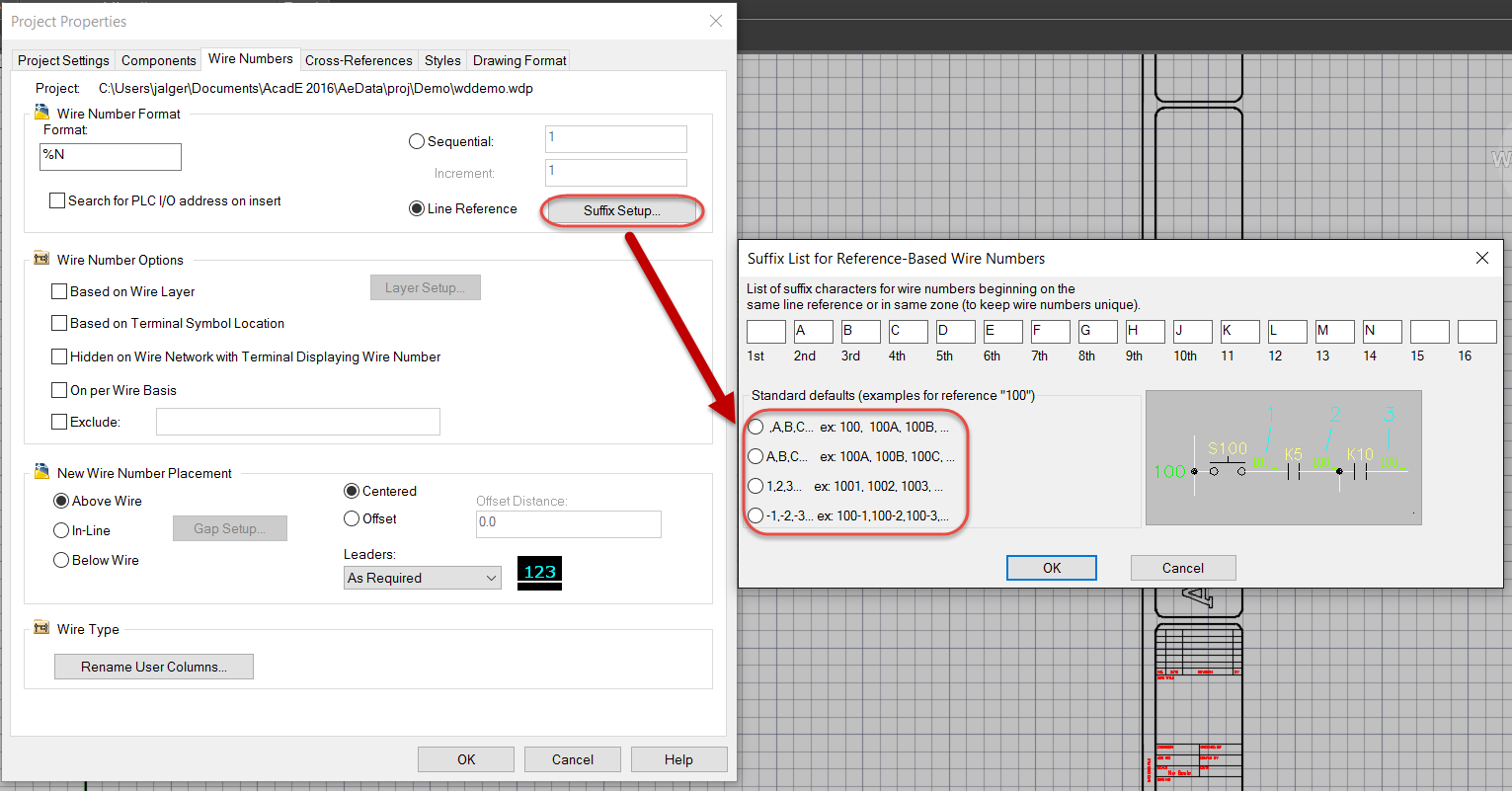
Task: Click the Format field containing %N
Action: (110, 156)
